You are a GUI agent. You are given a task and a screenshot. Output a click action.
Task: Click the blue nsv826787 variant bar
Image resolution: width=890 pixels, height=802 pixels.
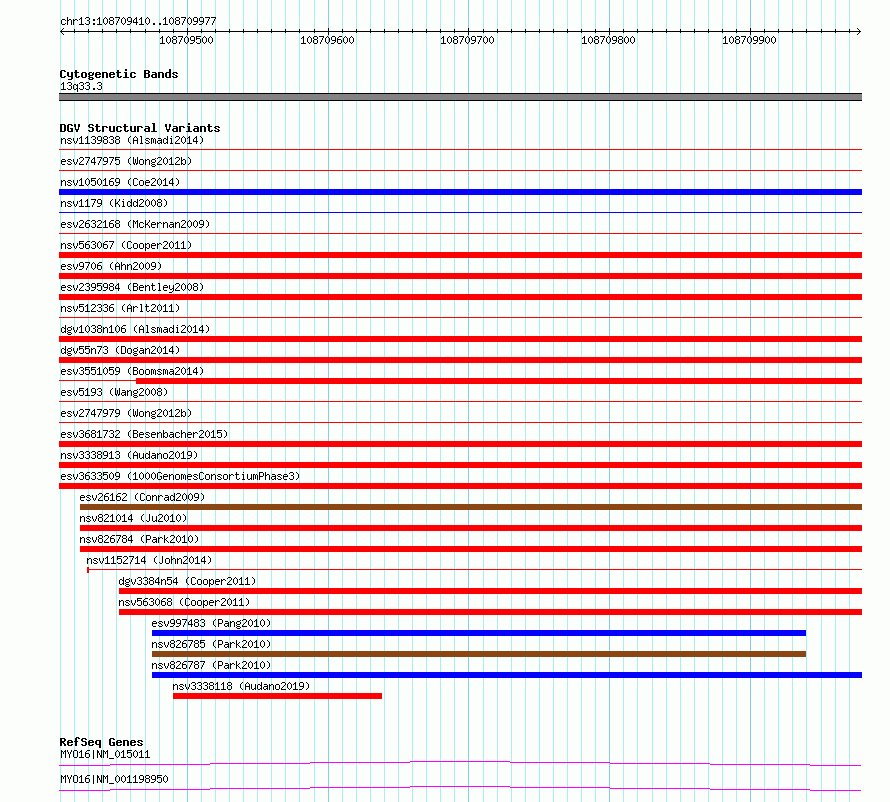click(x=507, y=675)
